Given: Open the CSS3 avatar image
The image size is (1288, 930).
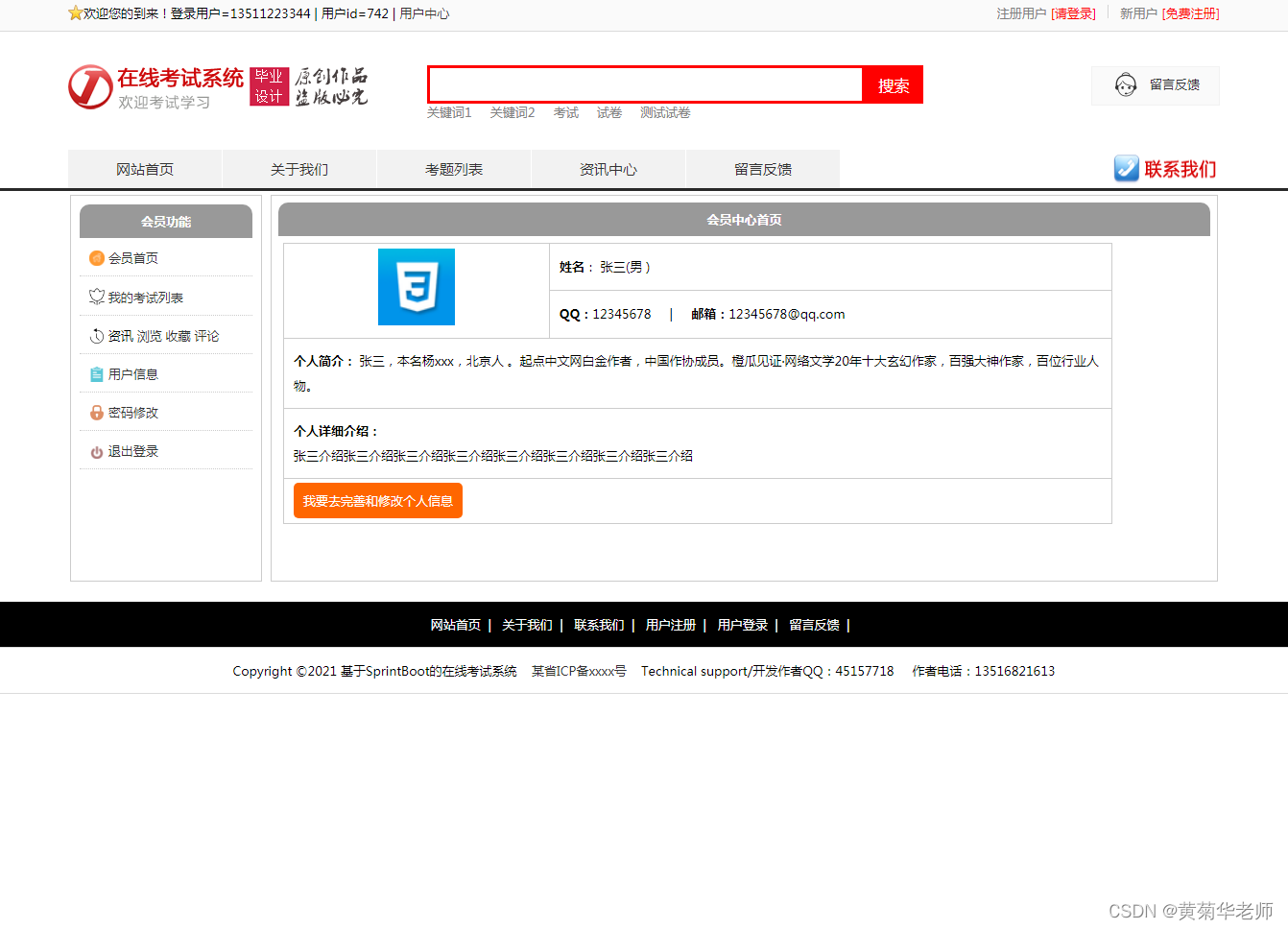Looking at the screenshot, I should (417, 287).
